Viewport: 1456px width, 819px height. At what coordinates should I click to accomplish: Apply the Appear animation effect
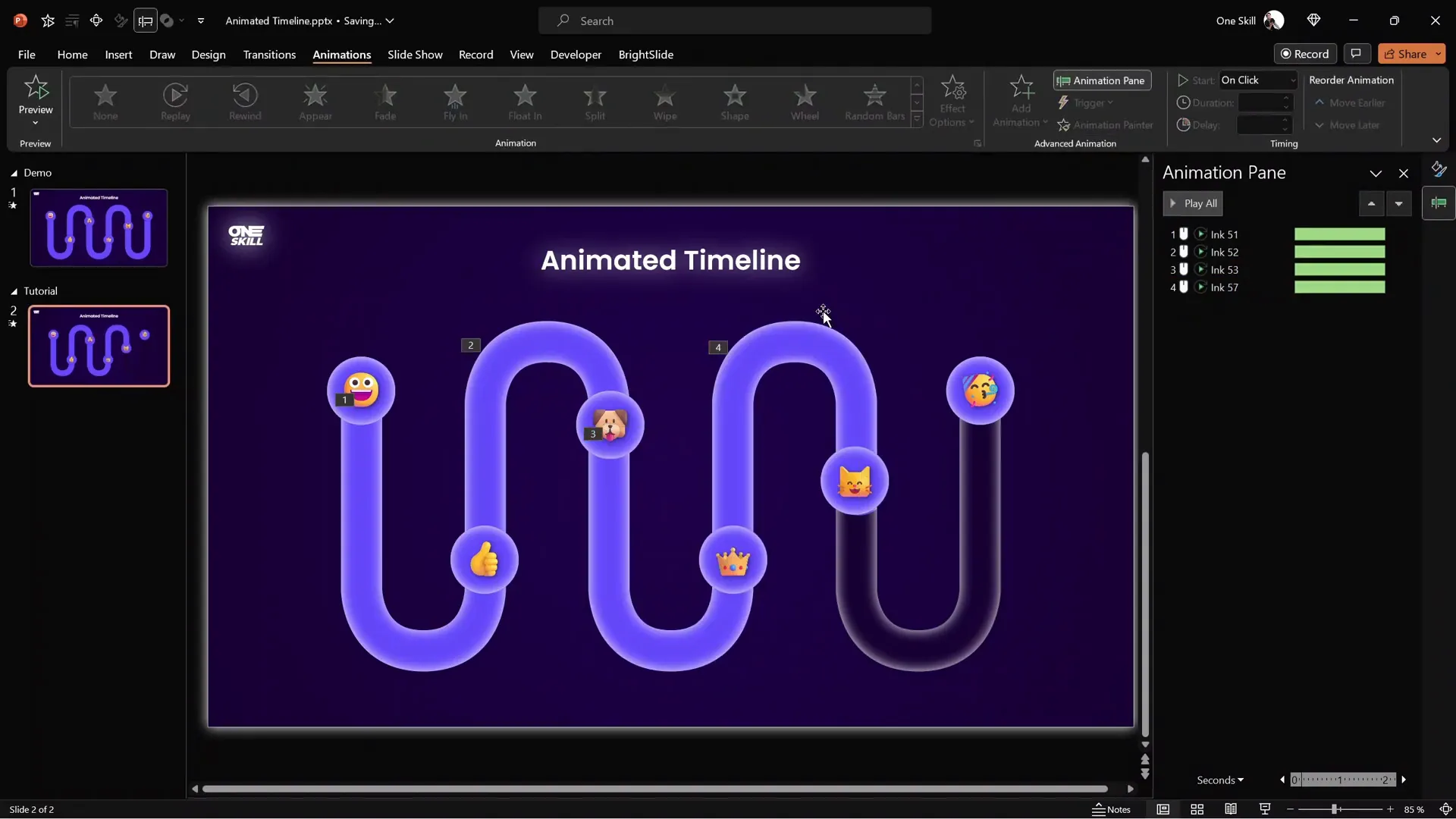coord(315,102)
